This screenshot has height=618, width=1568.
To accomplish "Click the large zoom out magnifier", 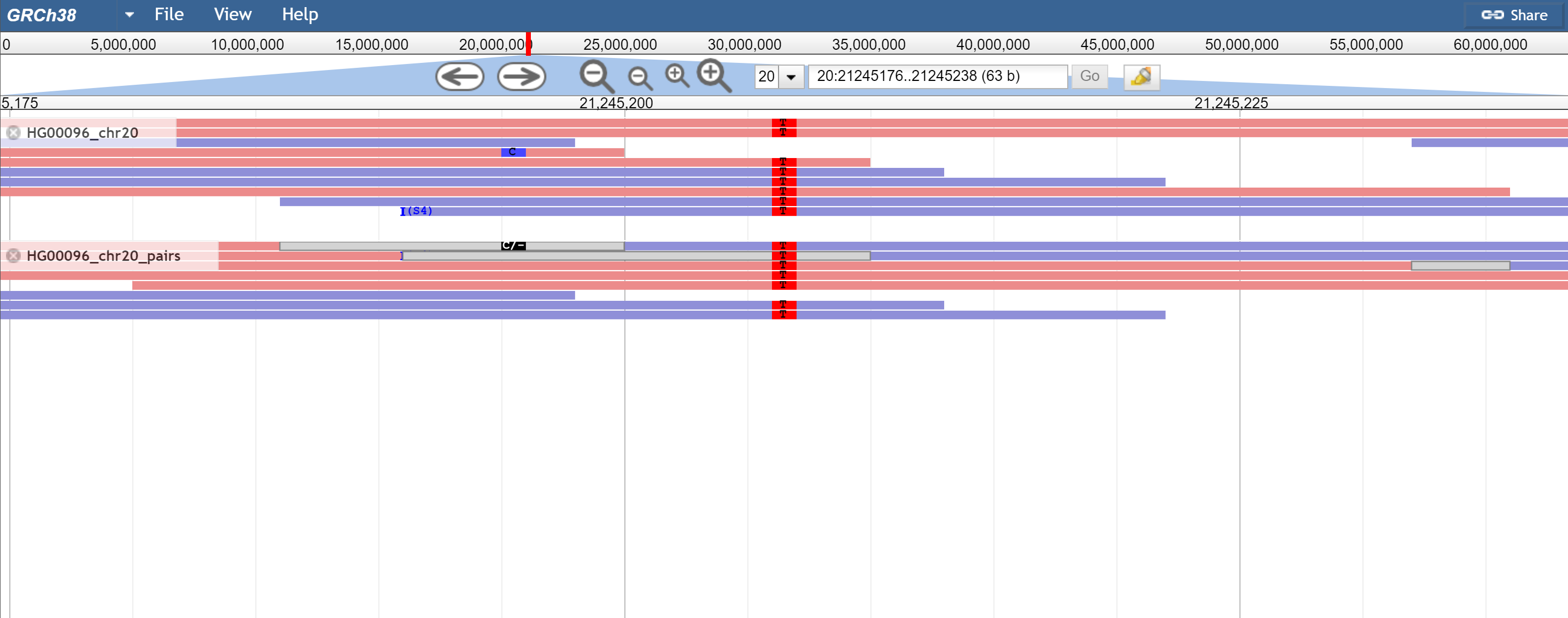I will [596, 77].
